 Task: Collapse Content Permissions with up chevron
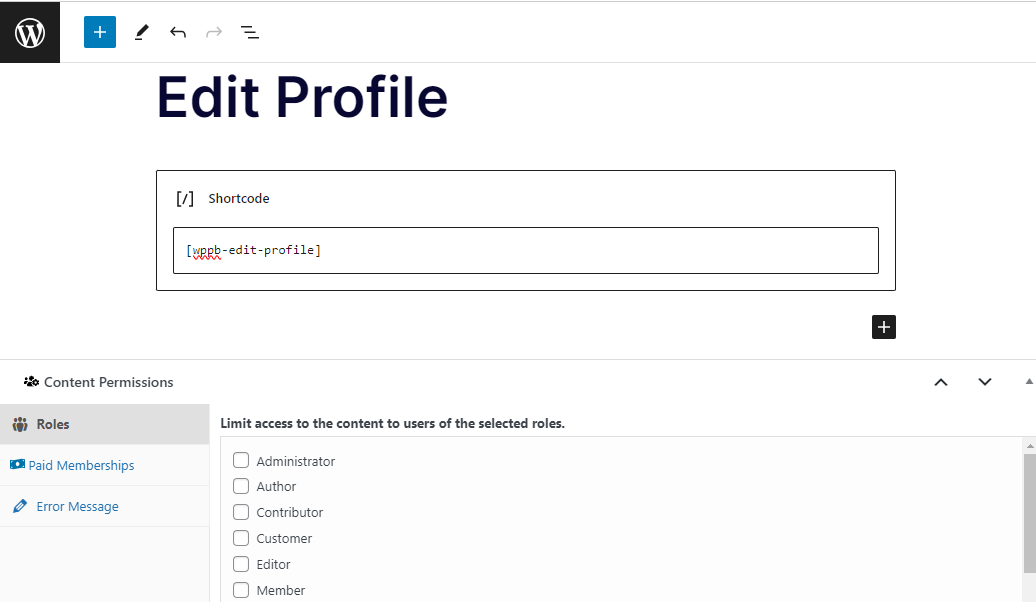tap(940, 382)
